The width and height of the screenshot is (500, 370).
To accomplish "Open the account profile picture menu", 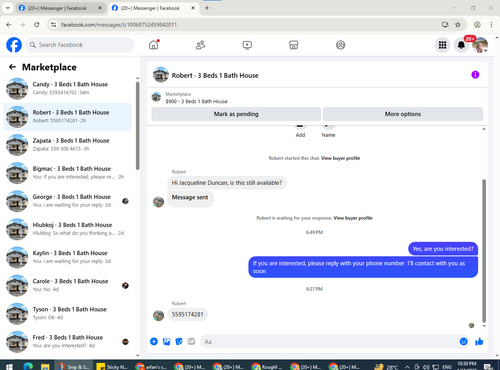I will click(480, 45).
